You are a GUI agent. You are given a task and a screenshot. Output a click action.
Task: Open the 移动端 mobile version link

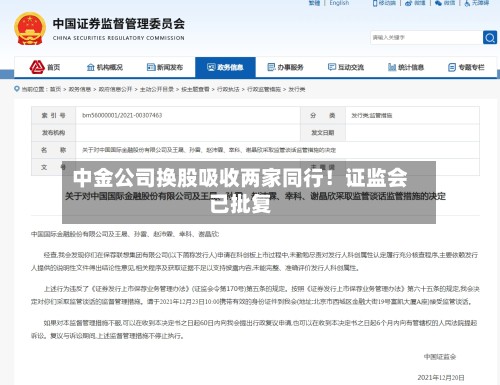[x=384, y=3]
